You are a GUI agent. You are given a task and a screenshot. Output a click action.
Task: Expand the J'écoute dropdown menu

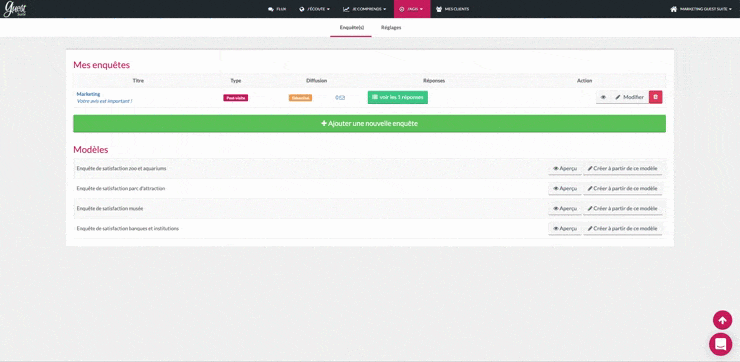314,9
